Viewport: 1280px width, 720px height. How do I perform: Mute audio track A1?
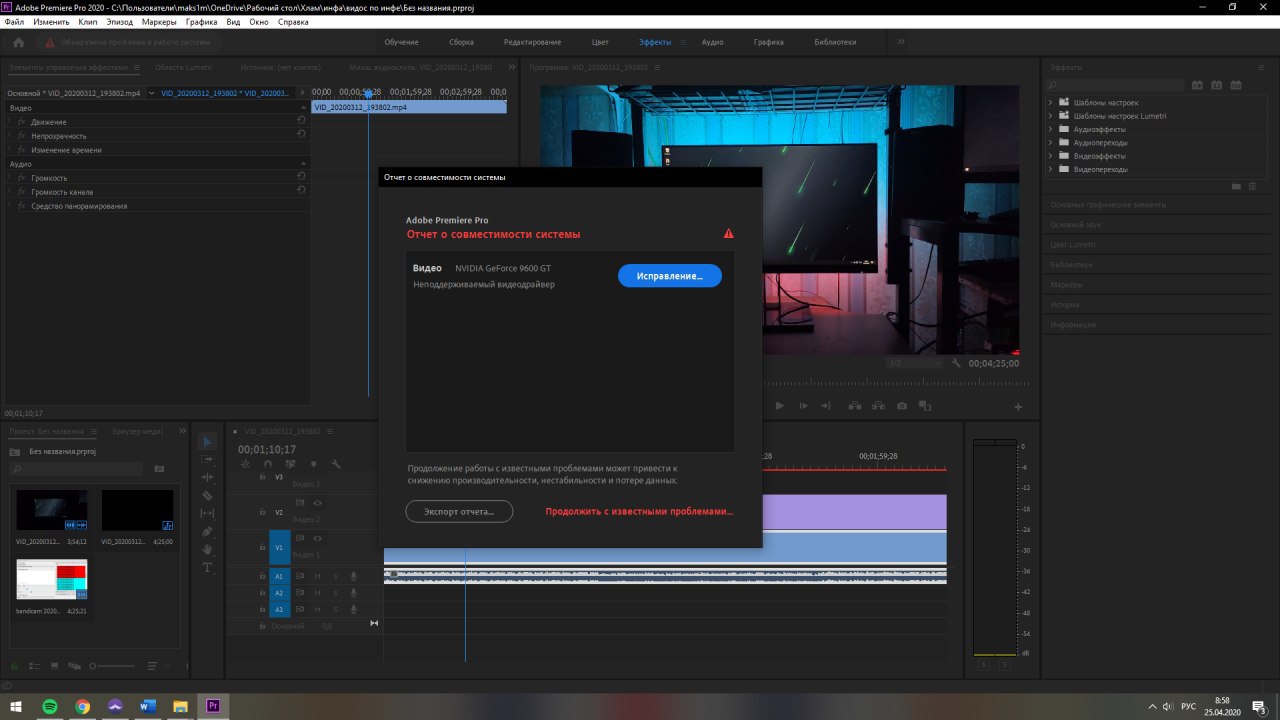click(318, 576)
